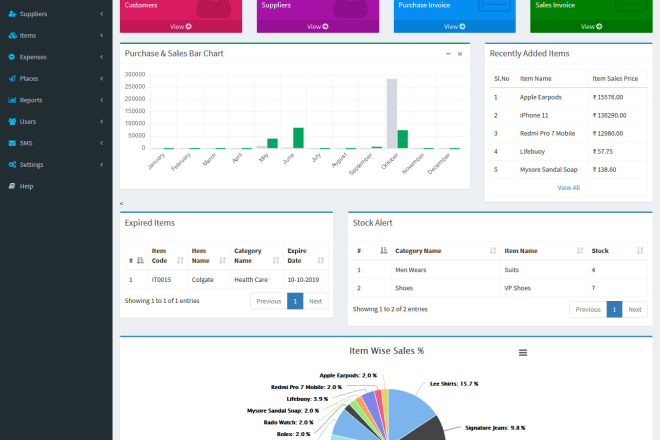This screenshot has height=440, width=660.
Task: Click the Places plane icon in sidebar
Action: (x=12, y=78)
